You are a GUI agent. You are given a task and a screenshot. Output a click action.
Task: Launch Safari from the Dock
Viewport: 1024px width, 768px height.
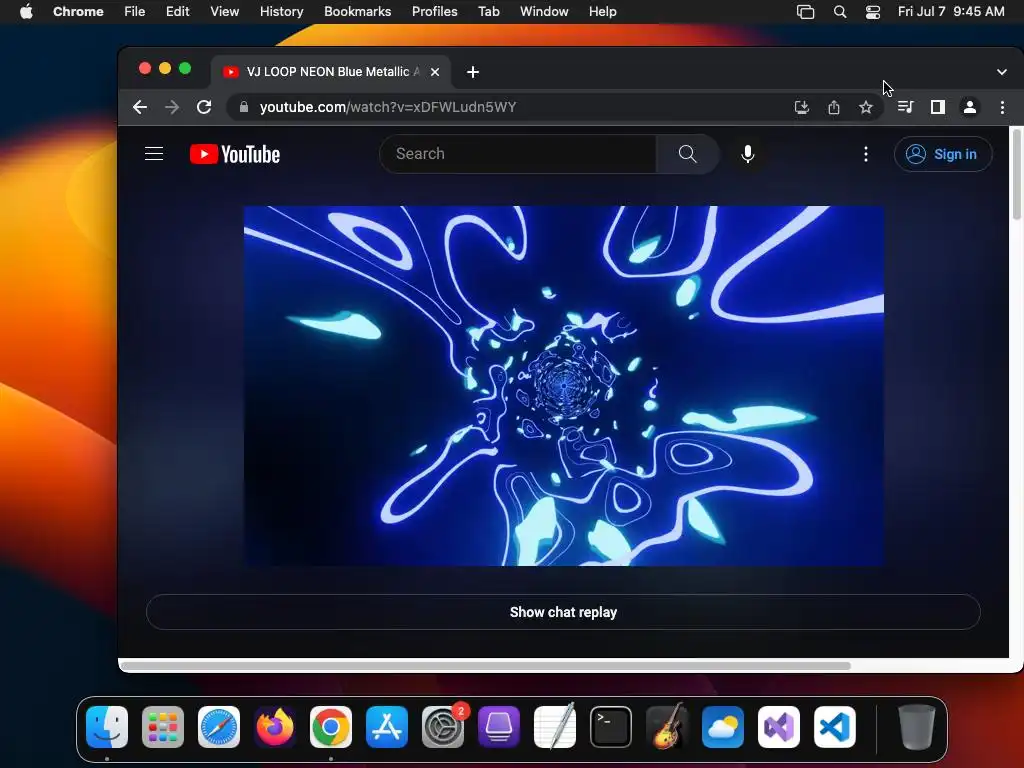click(x=219, y=727)
